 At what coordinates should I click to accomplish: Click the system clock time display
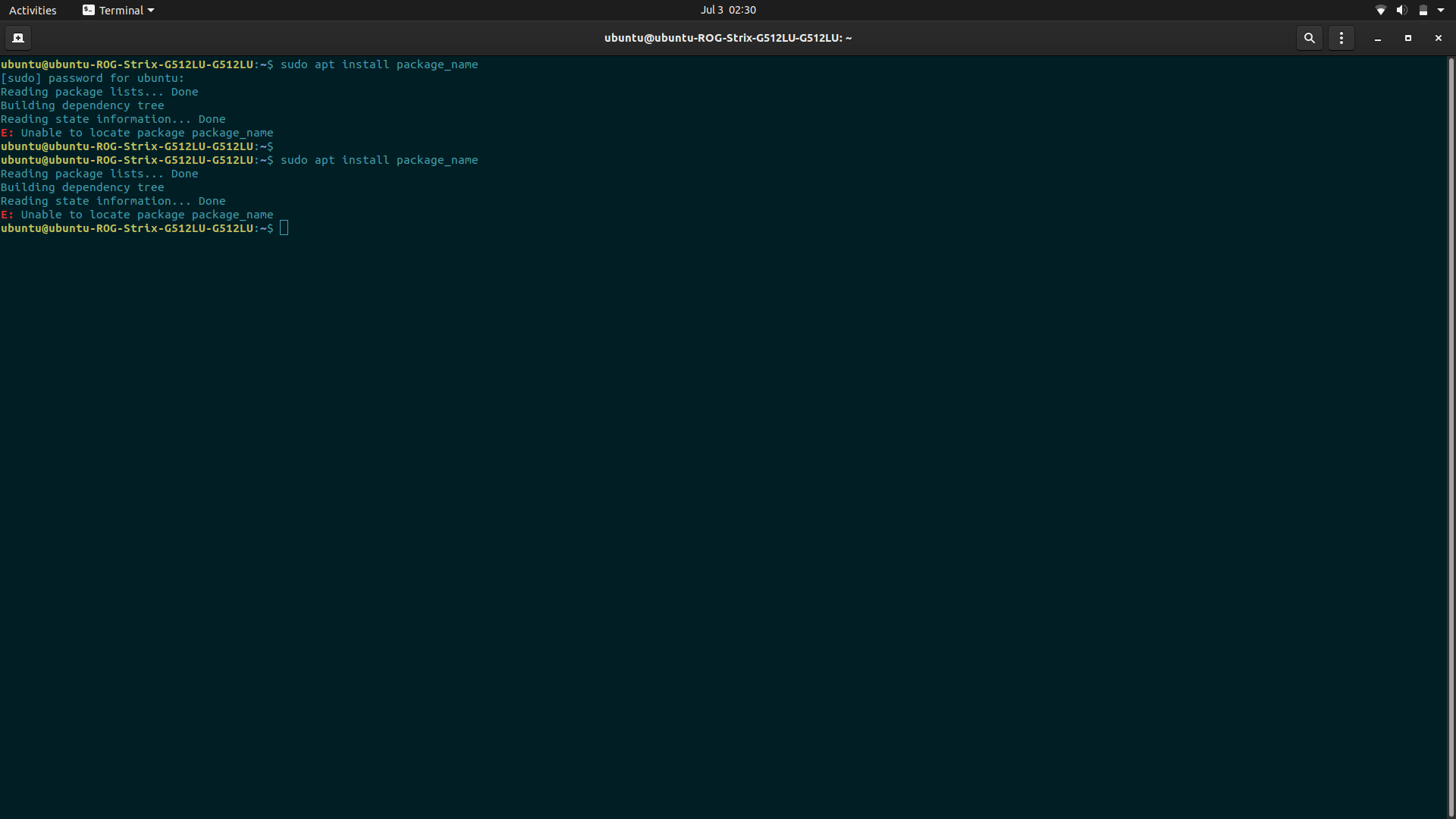coord(728,10)
